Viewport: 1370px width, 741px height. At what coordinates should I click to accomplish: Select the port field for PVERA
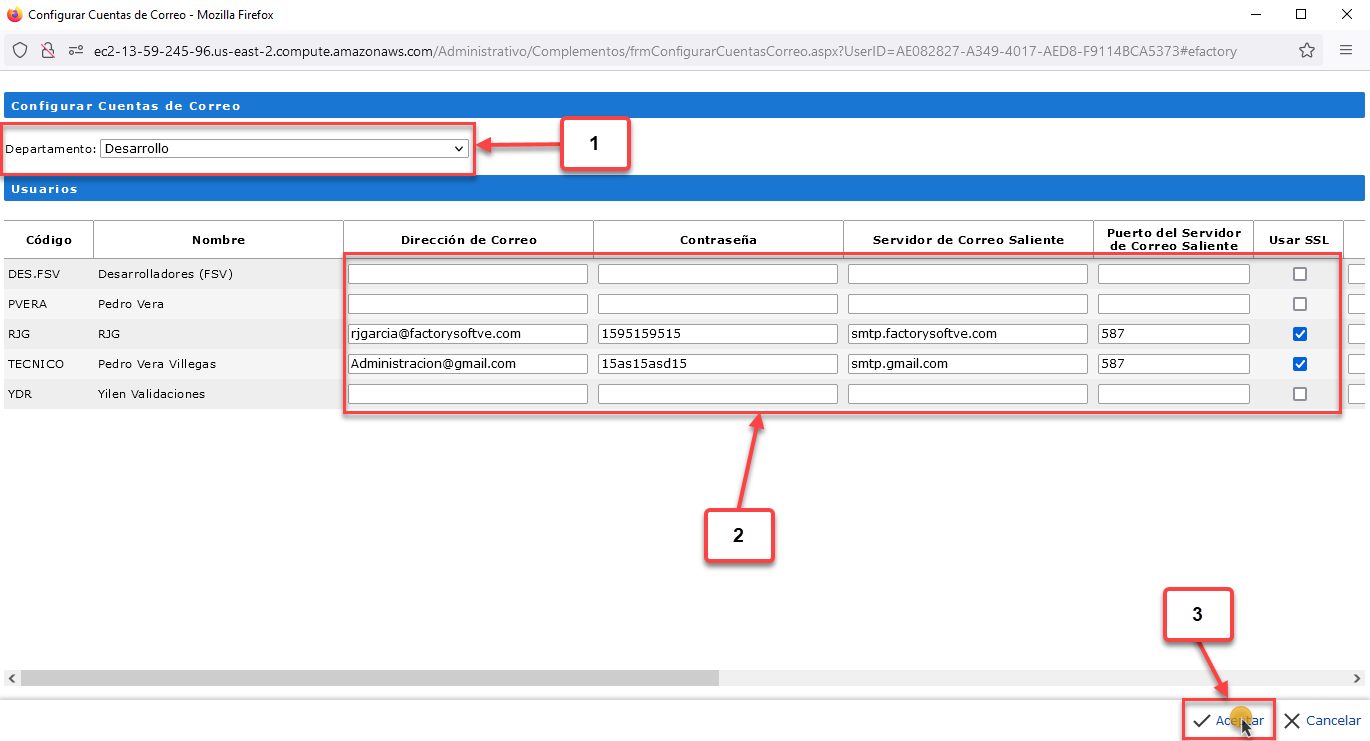tap(1174, 304)
